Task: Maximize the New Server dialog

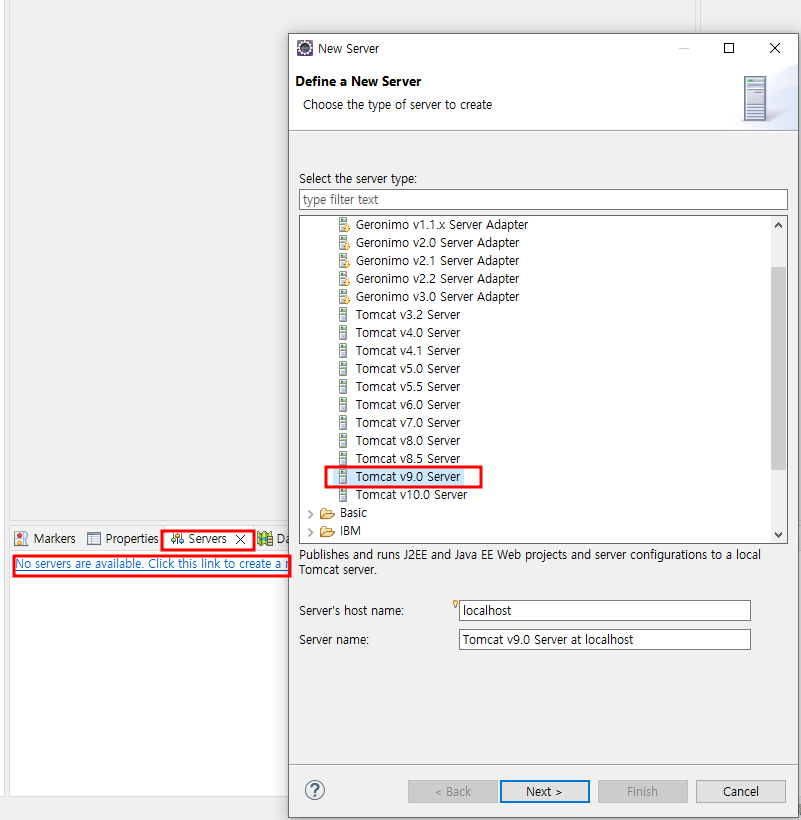Action: (729, 48)
